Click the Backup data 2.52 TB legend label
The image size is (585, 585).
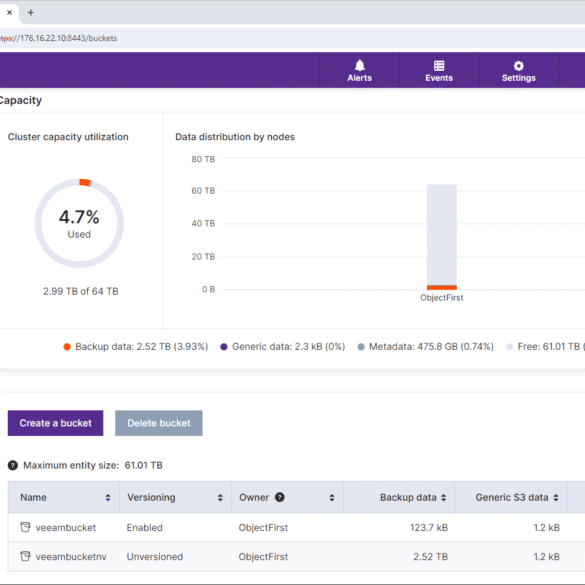(x=141, y=347)
